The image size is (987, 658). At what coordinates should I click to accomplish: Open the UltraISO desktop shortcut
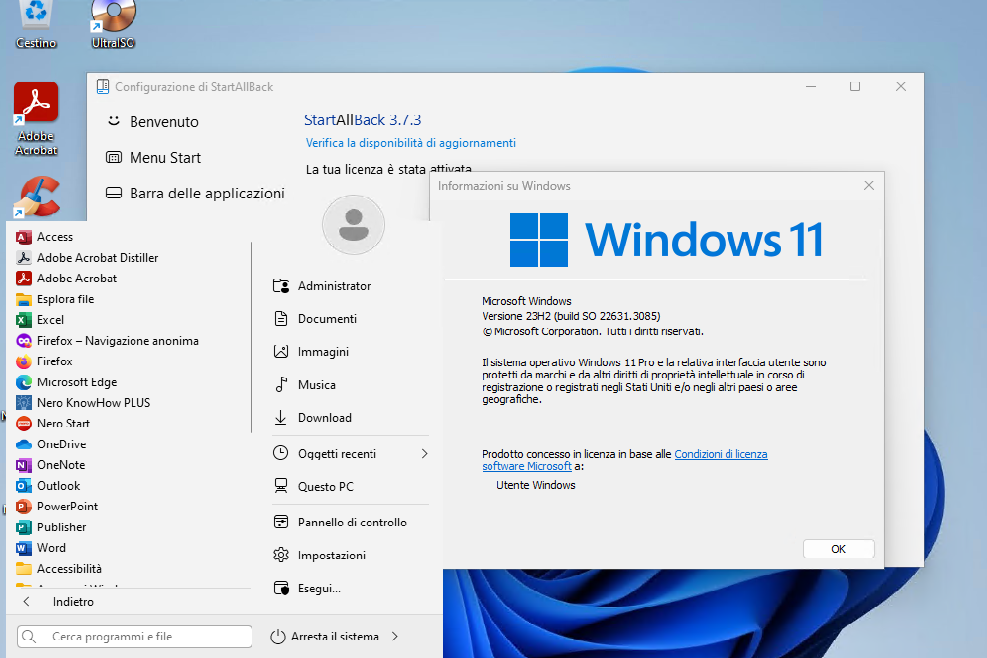coord(113,24)
